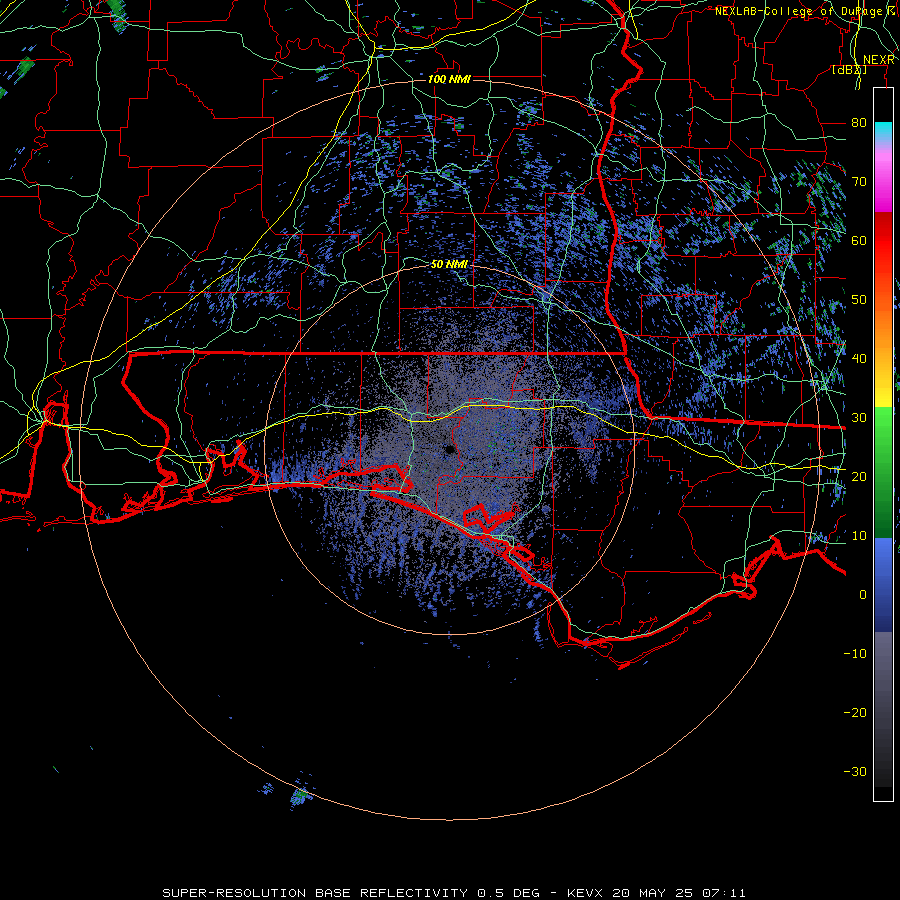Click the 70 value on the color scale
This screenshot has height=900, width=900.
[859, 182]
